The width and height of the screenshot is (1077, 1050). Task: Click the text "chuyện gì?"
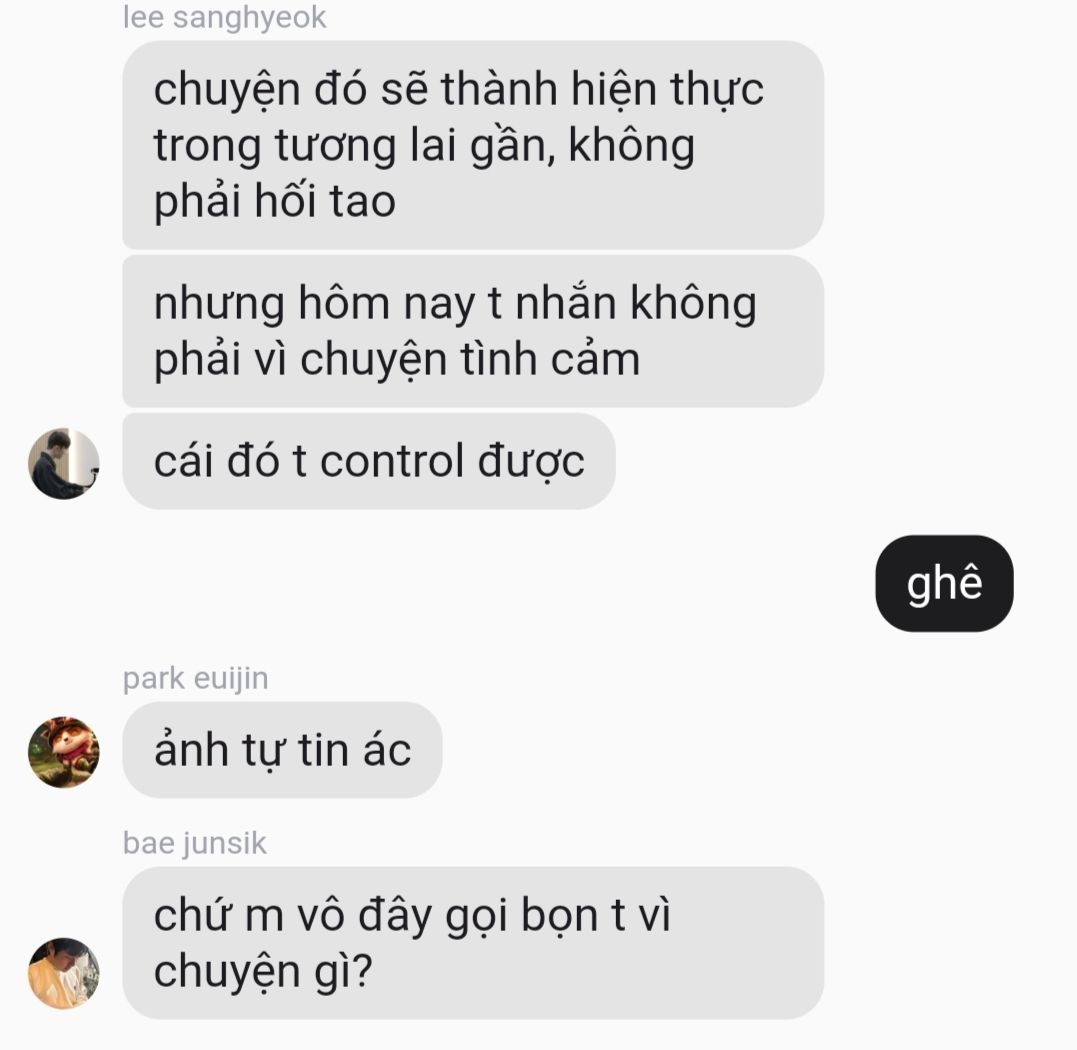coord(262,972)
